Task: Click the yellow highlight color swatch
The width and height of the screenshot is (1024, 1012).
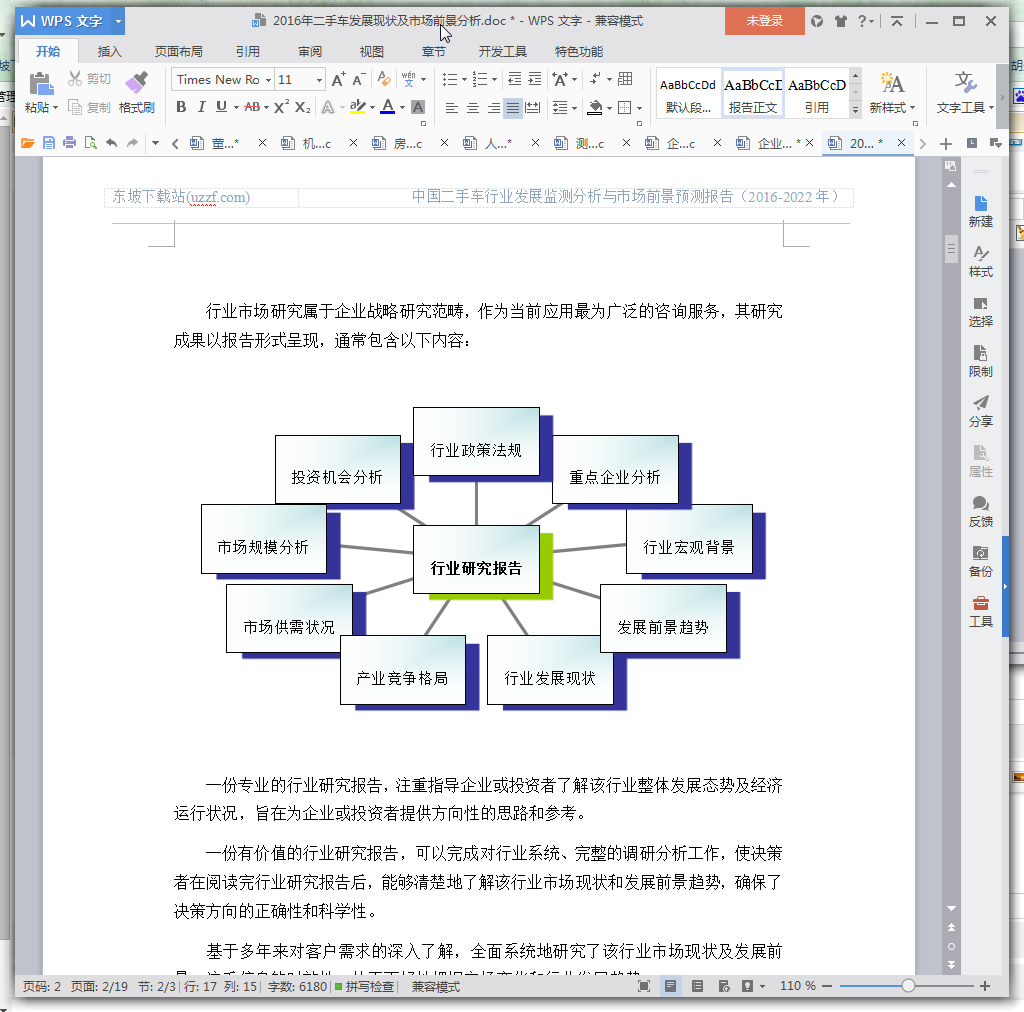Action: [x=357, y=107]
